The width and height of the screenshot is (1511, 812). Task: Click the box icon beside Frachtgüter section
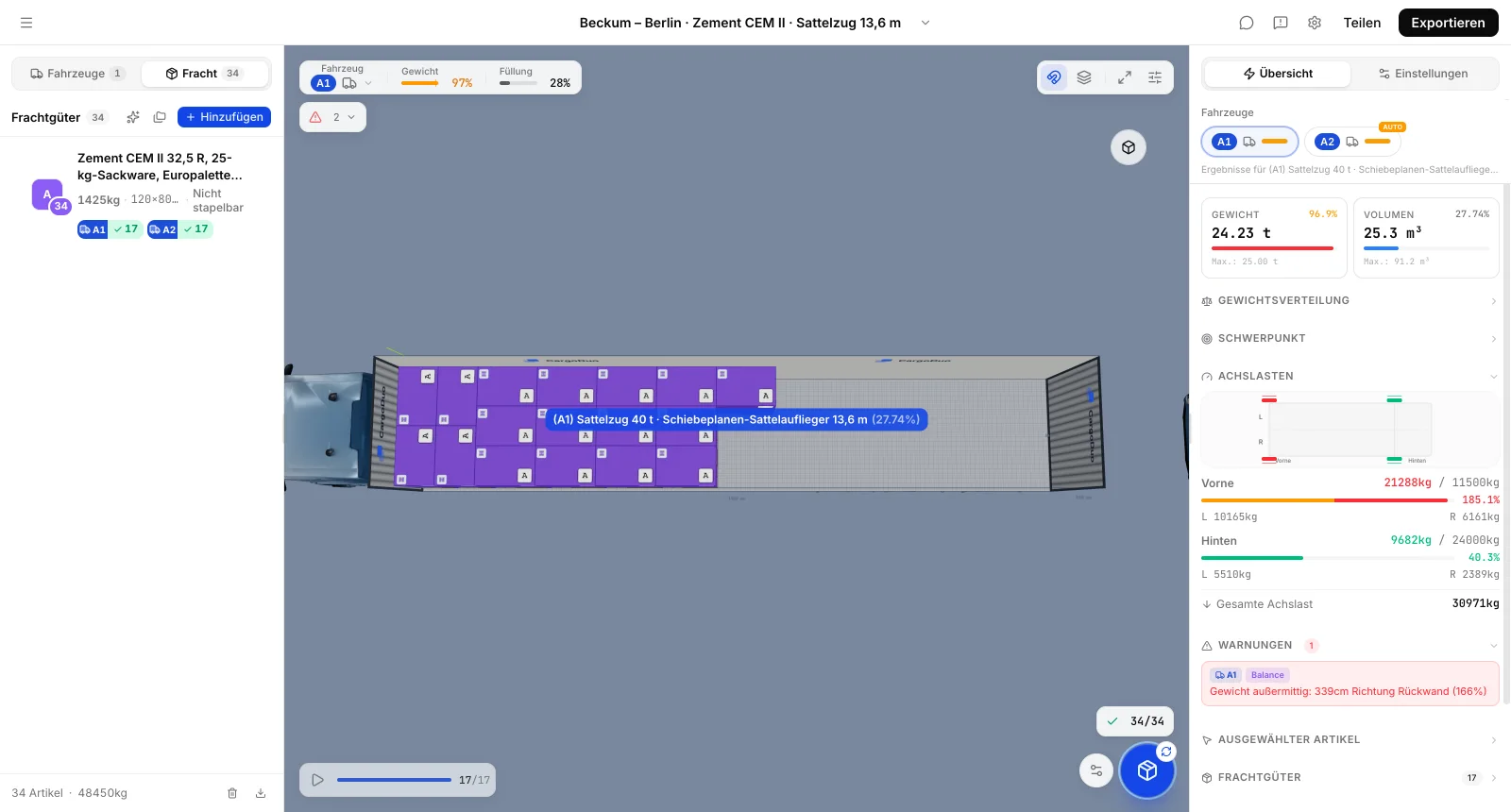[1207, 778]
